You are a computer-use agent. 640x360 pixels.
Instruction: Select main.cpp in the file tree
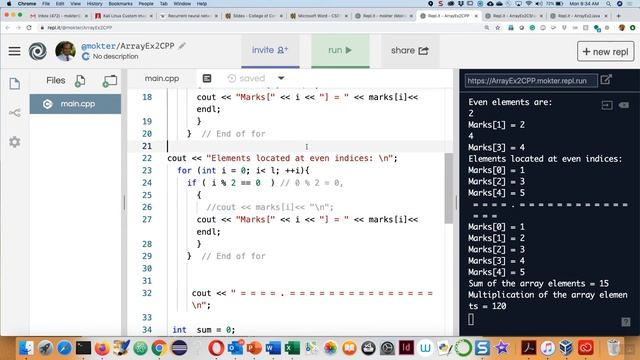[75, 104]
